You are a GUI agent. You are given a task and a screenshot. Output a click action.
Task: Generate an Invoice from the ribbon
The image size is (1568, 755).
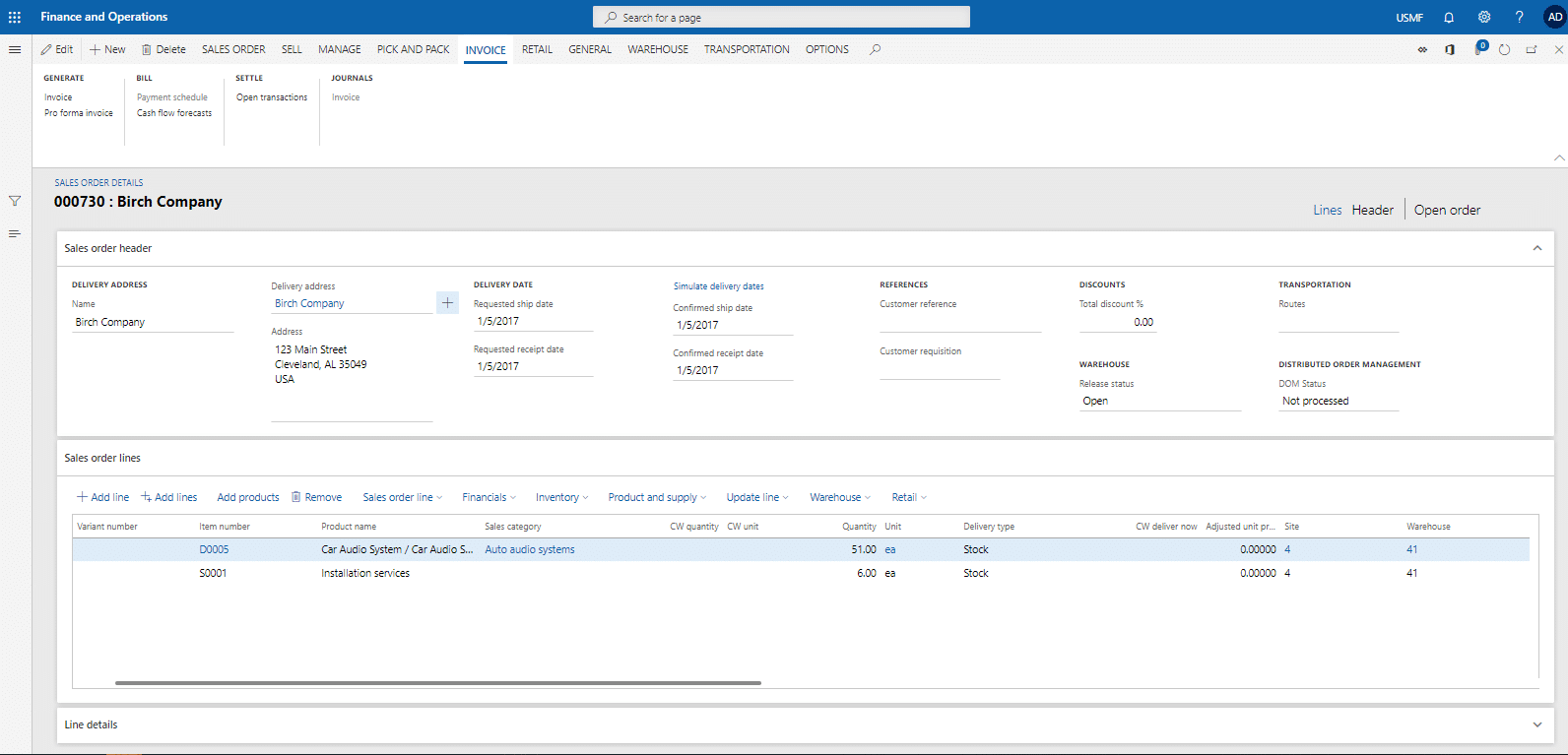58,97
